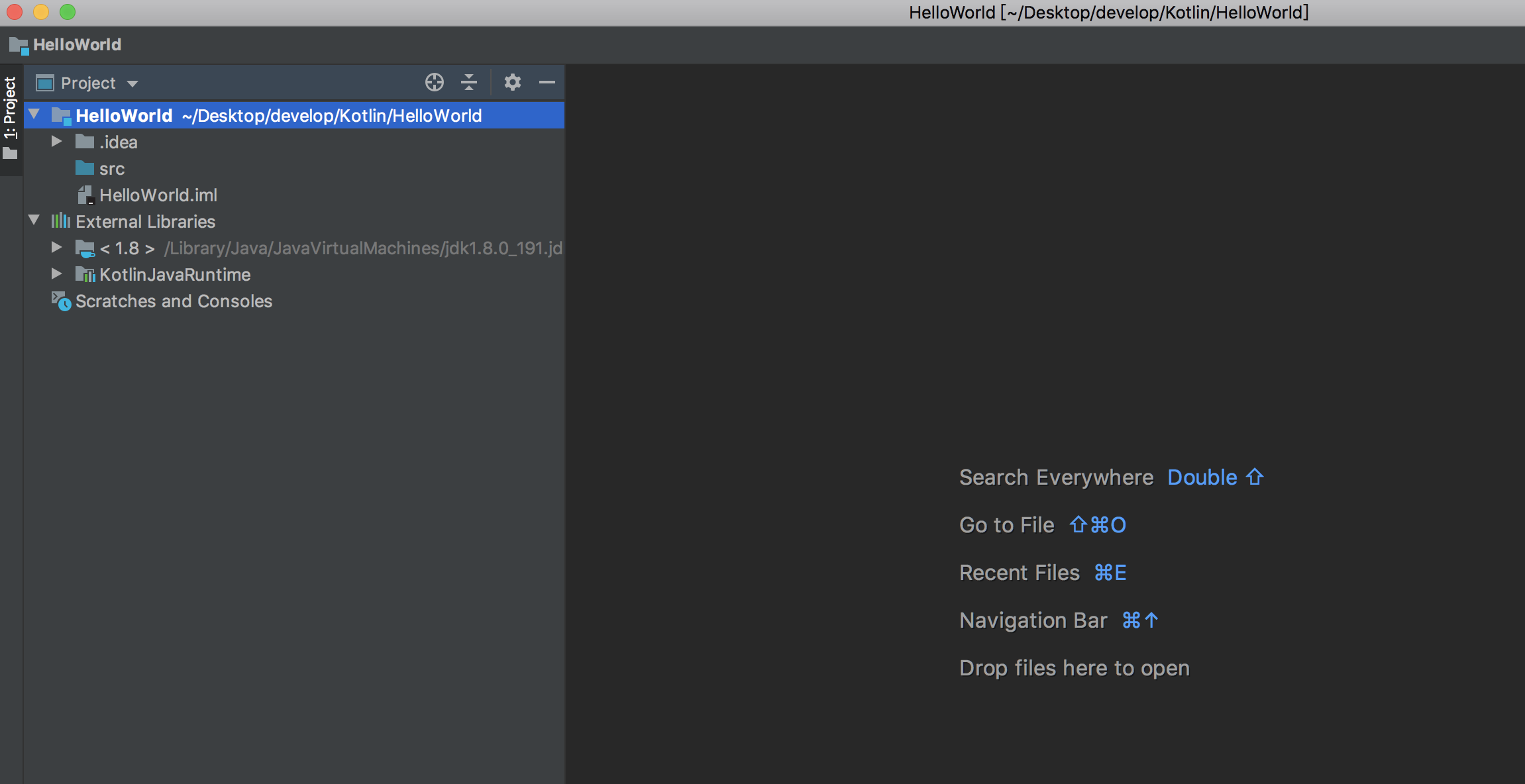Viewport: 1525px width, 784px height.
Task: Toggle the 1: Project side tool tab
Action: pyautogui.click(x=10, y=116)
